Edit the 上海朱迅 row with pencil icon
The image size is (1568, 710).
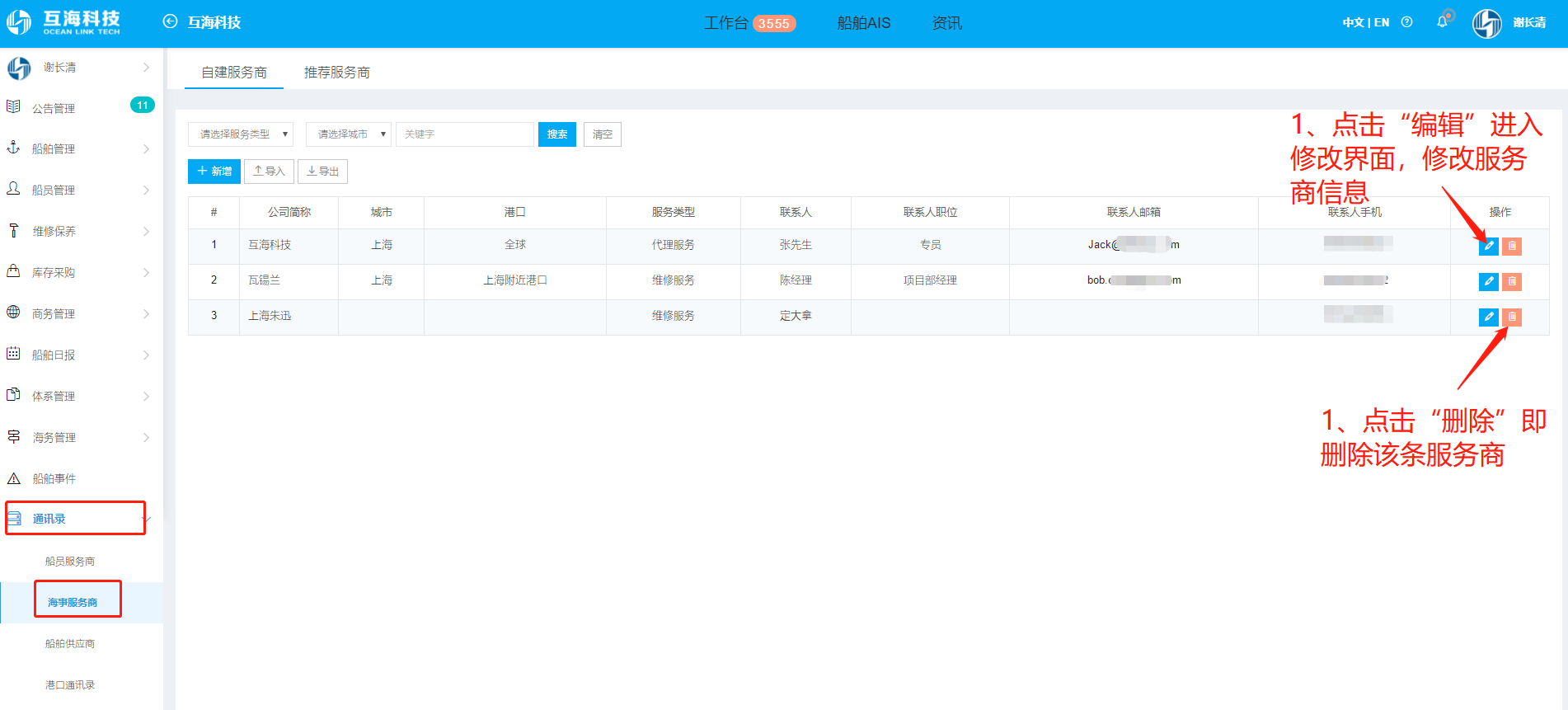click(1488, 317)
